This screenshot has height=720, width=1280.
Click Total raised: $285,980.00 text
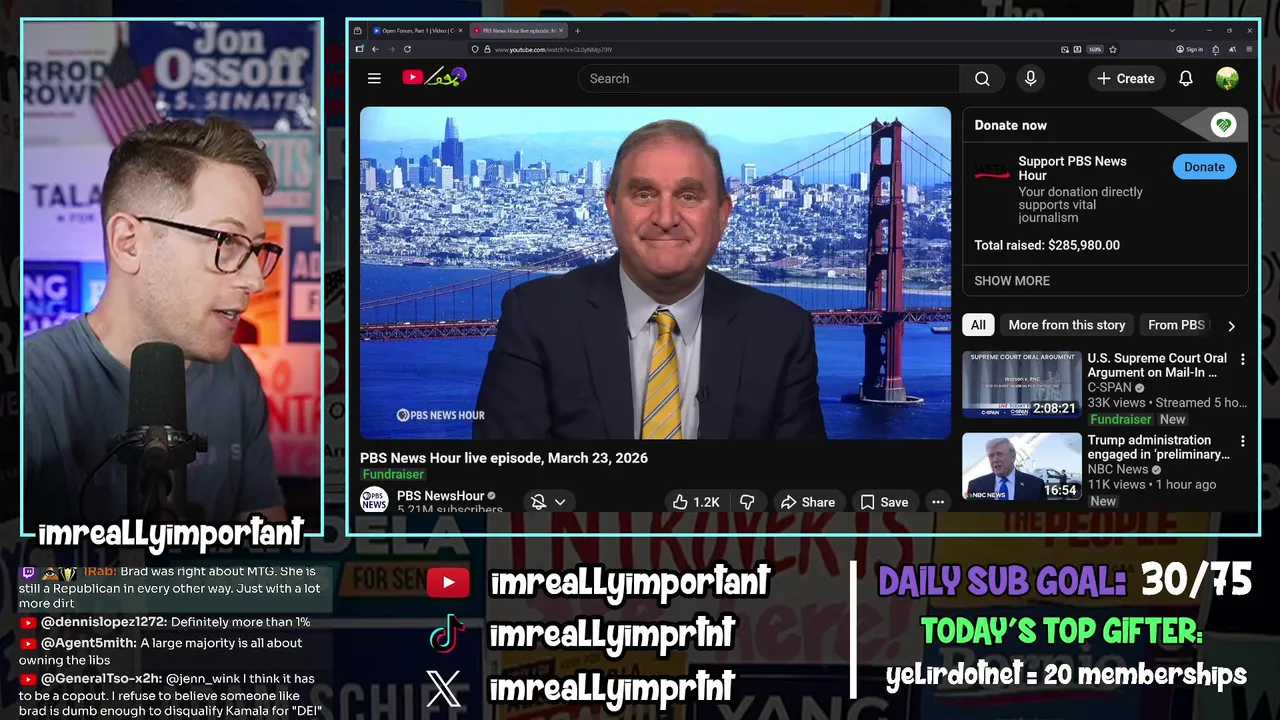(x=1047, y=245)
